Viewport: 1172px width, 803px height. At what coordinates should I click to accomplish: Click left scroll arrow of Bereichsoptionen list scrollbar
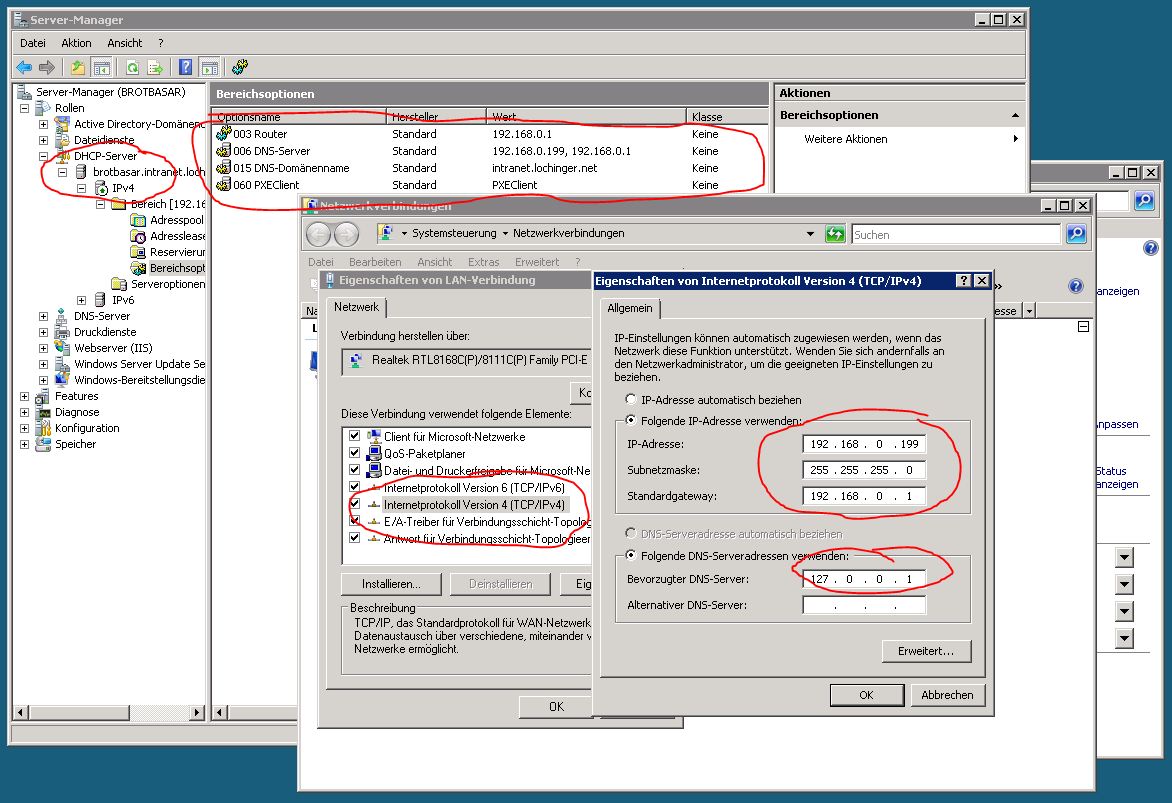coord(220,713)
